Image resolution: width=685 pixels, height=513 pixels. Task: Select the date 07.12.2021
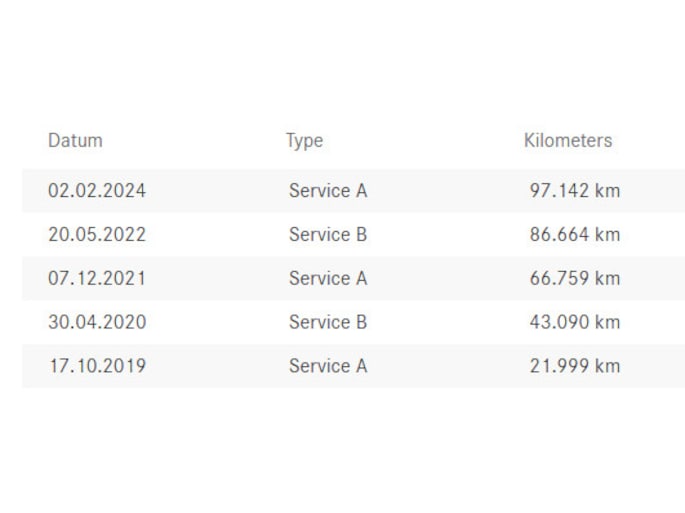click(x=97, y=279)
